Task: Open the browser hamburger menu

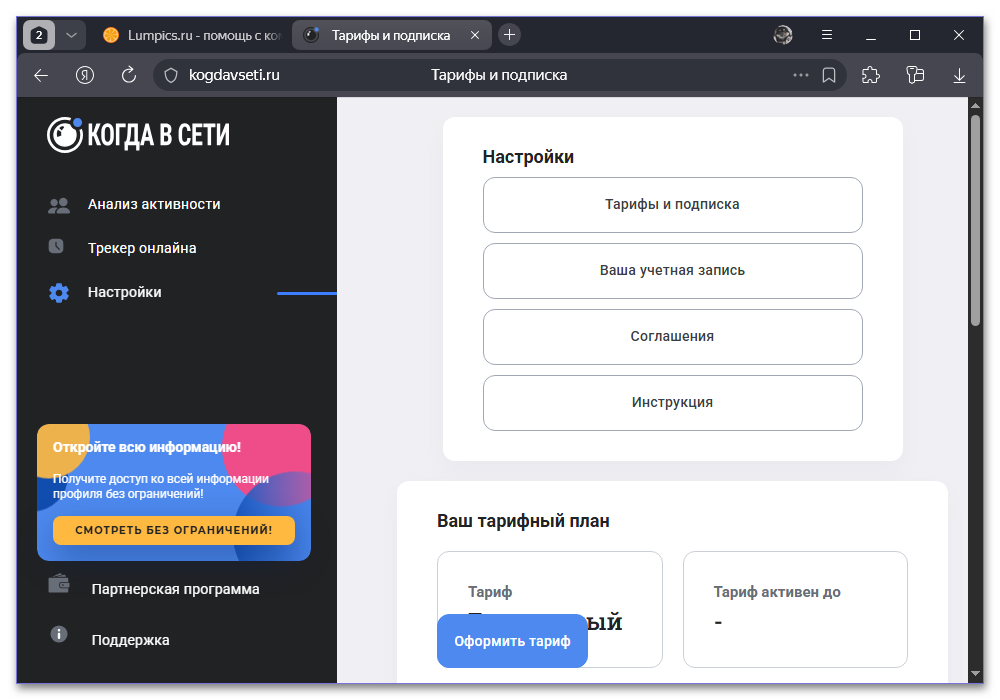Action: tap(827, 34)
